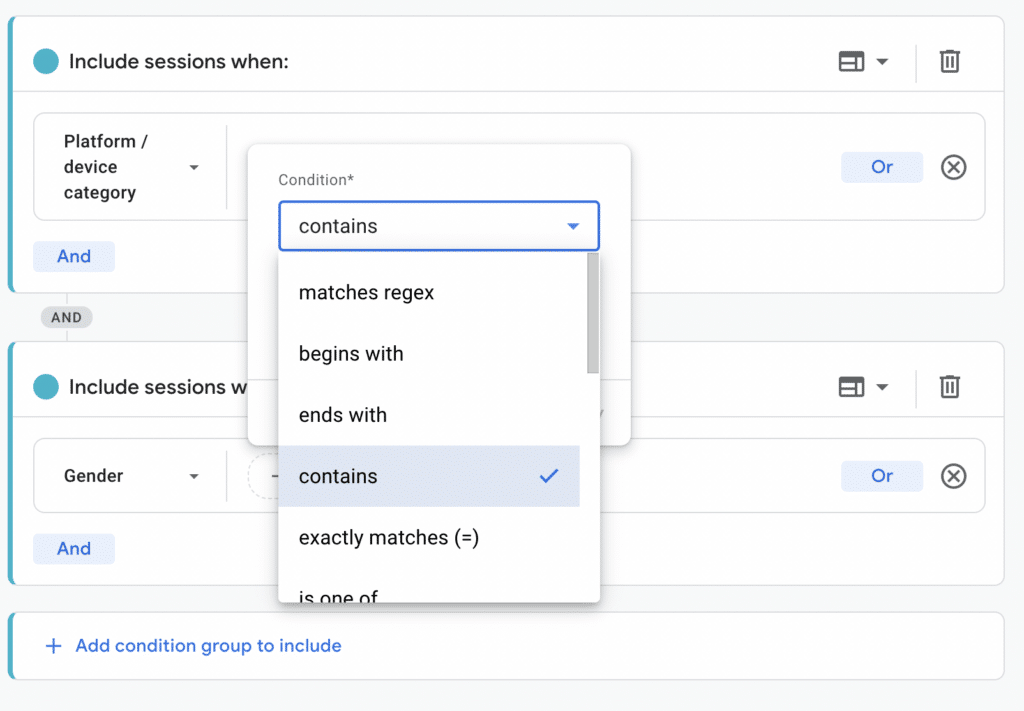
Task: Open condition scoping icon in first group
Action: 851,61
